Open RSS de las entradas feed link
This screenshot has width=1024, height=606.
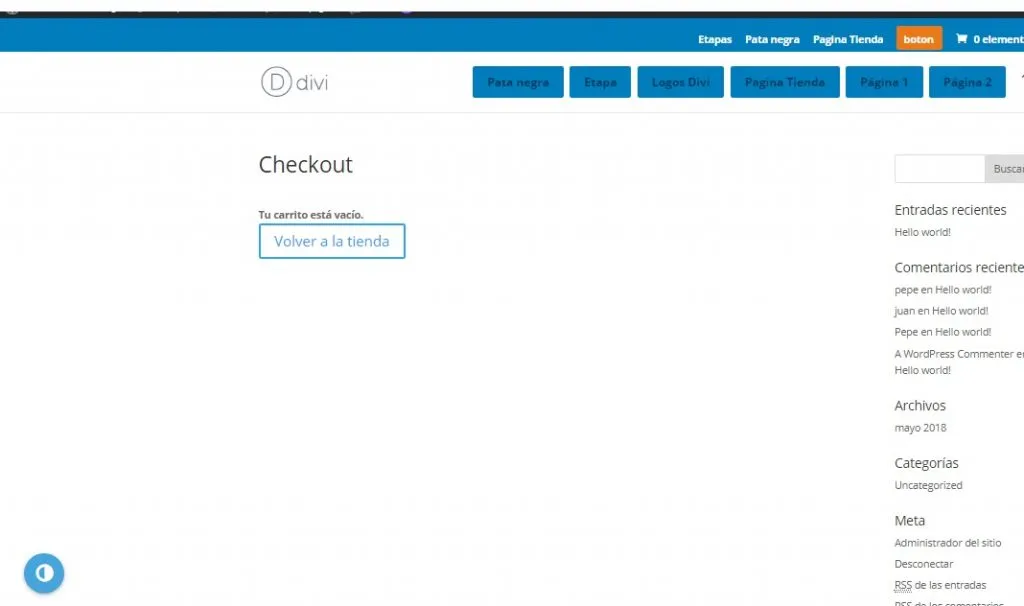940,584
